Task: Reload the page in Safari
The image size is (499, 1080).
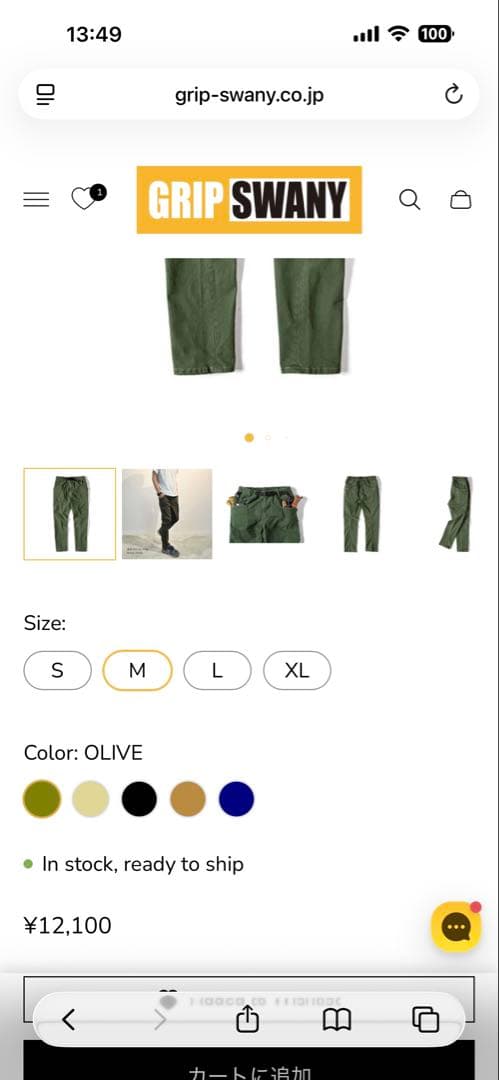Action: point(454,94)
